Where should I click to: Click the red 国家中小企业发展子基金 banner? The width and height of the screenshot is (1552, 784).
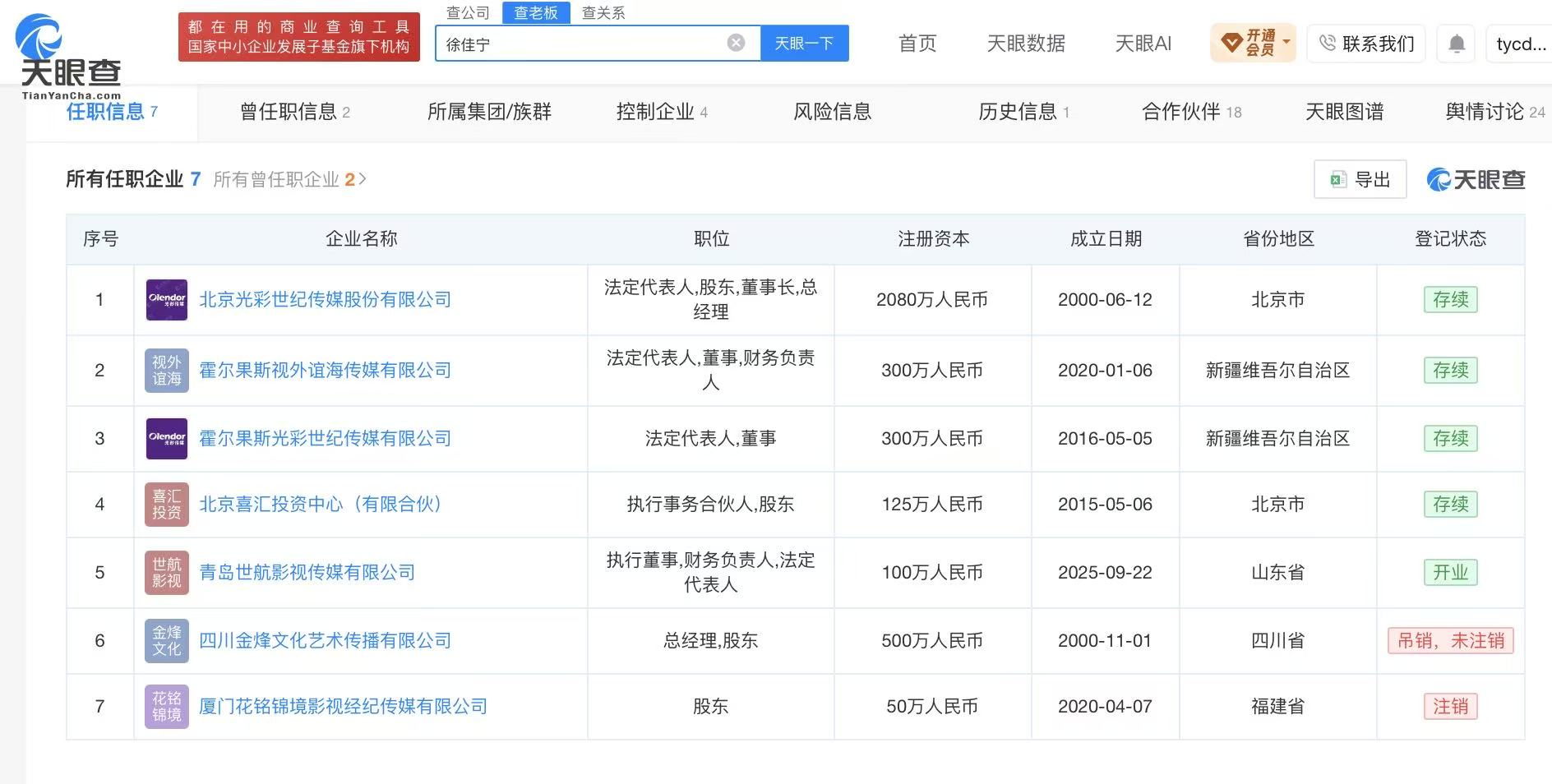coord(299,37)
